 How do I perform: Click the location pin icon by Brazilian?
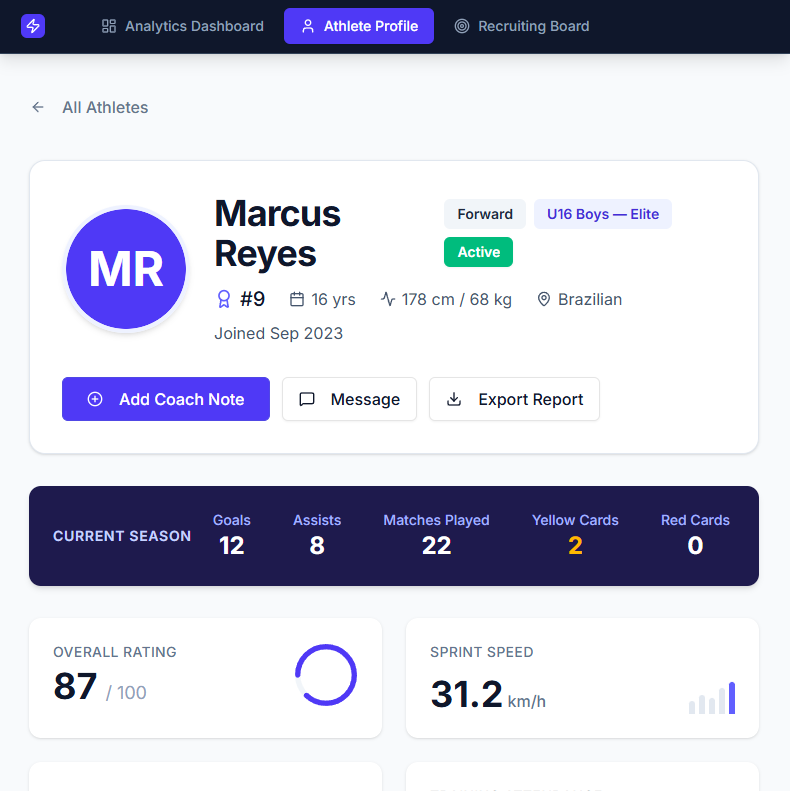544,299
